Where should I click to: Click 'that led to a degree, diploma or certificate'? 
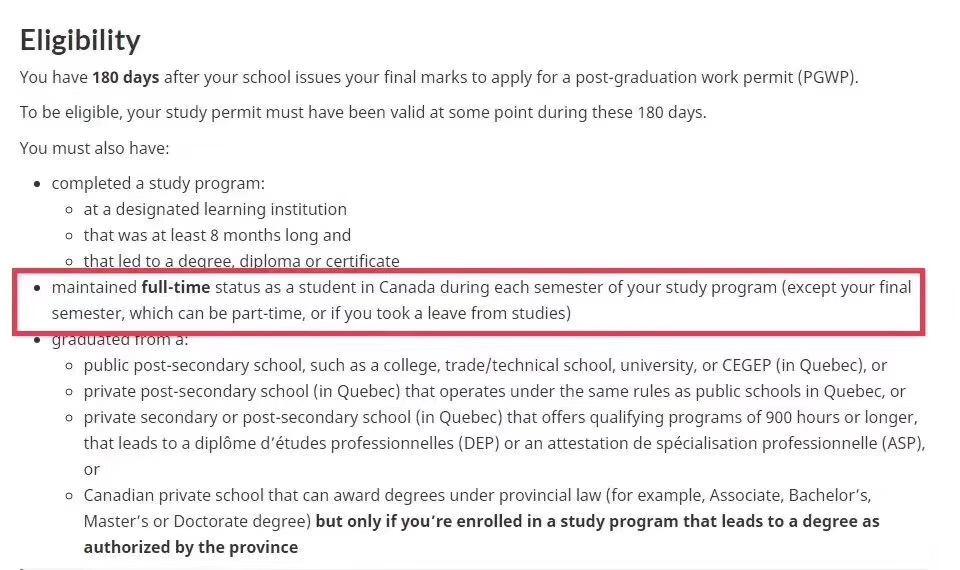[241, 261]
